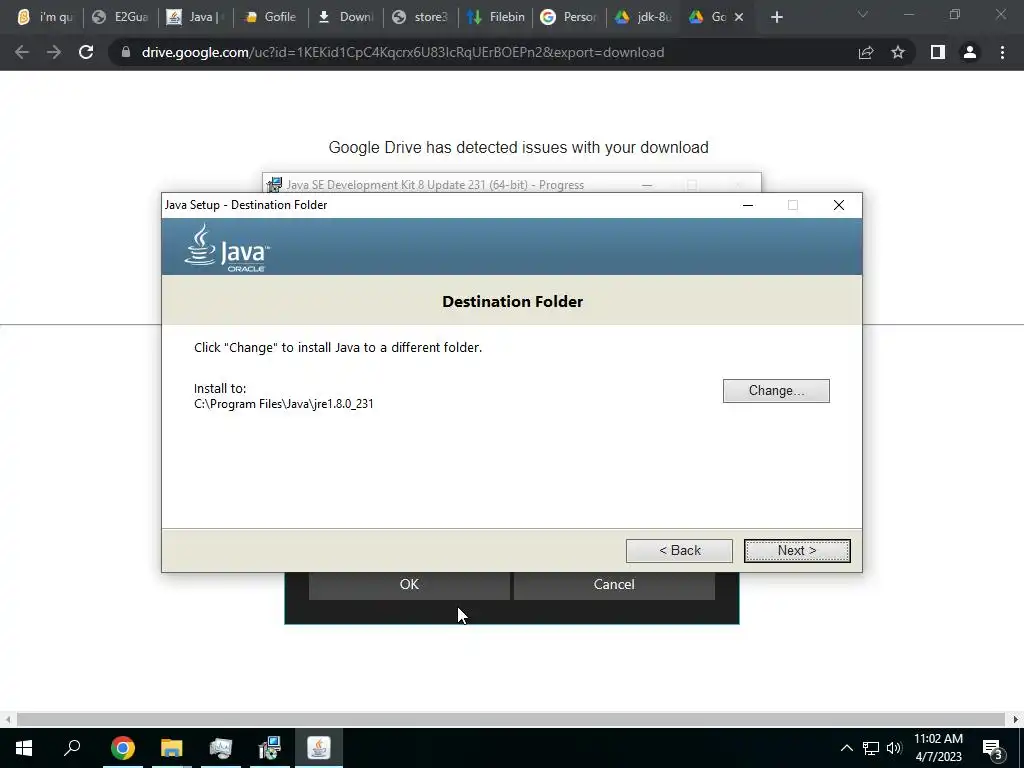Screen dimensions: 1024x768
Task: Click the install path C:\Program Files\Java\jre1.8.0_231
Action: tap(284, 404)
